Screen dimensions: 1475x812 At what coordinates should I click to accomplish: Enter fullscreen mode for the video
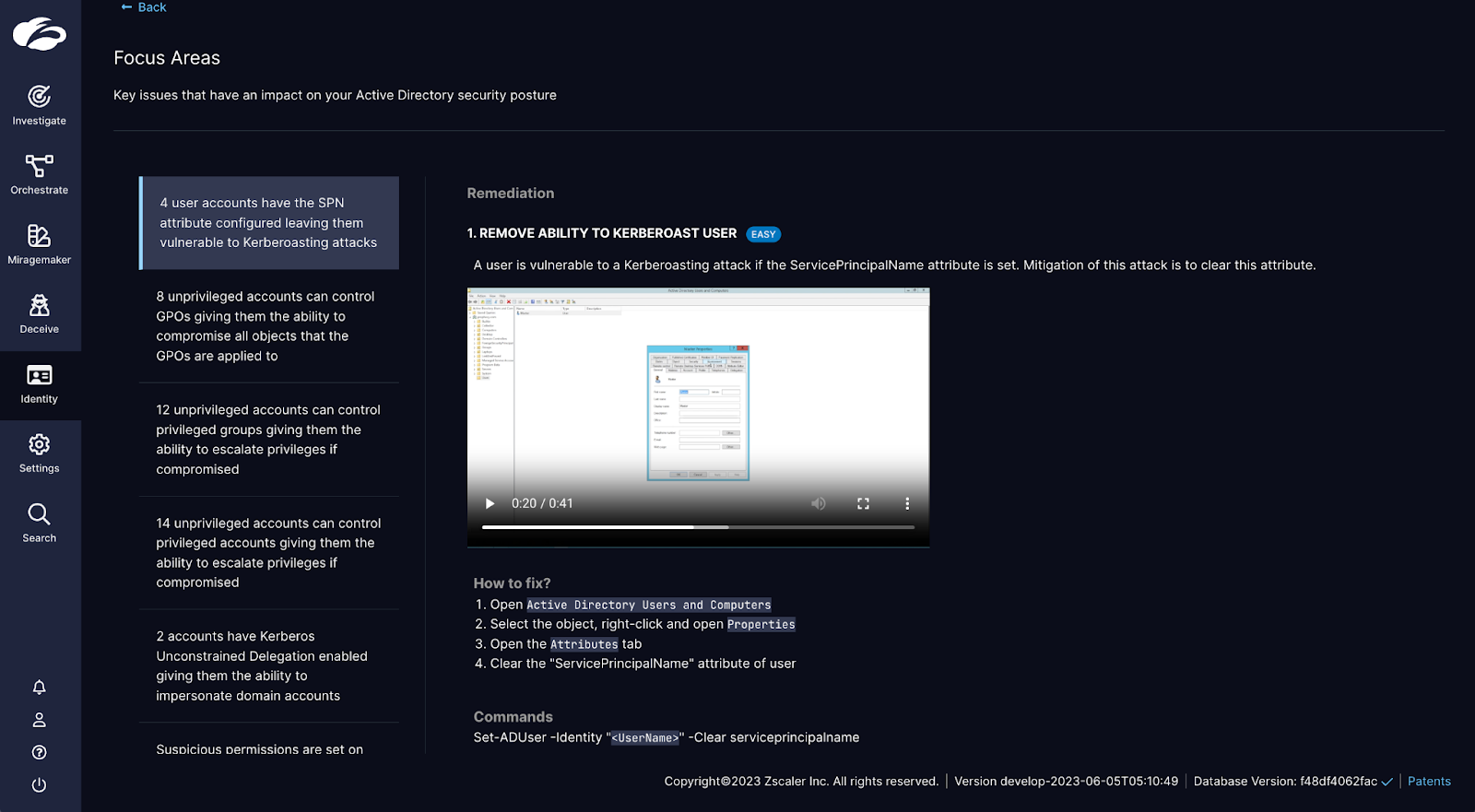863,504
